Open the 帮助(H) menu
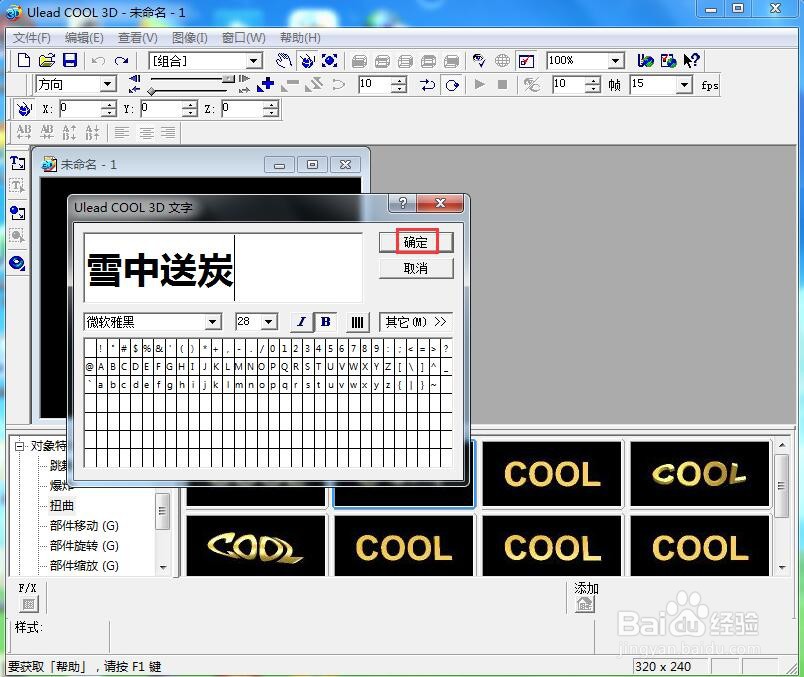 tap(300, 38)
